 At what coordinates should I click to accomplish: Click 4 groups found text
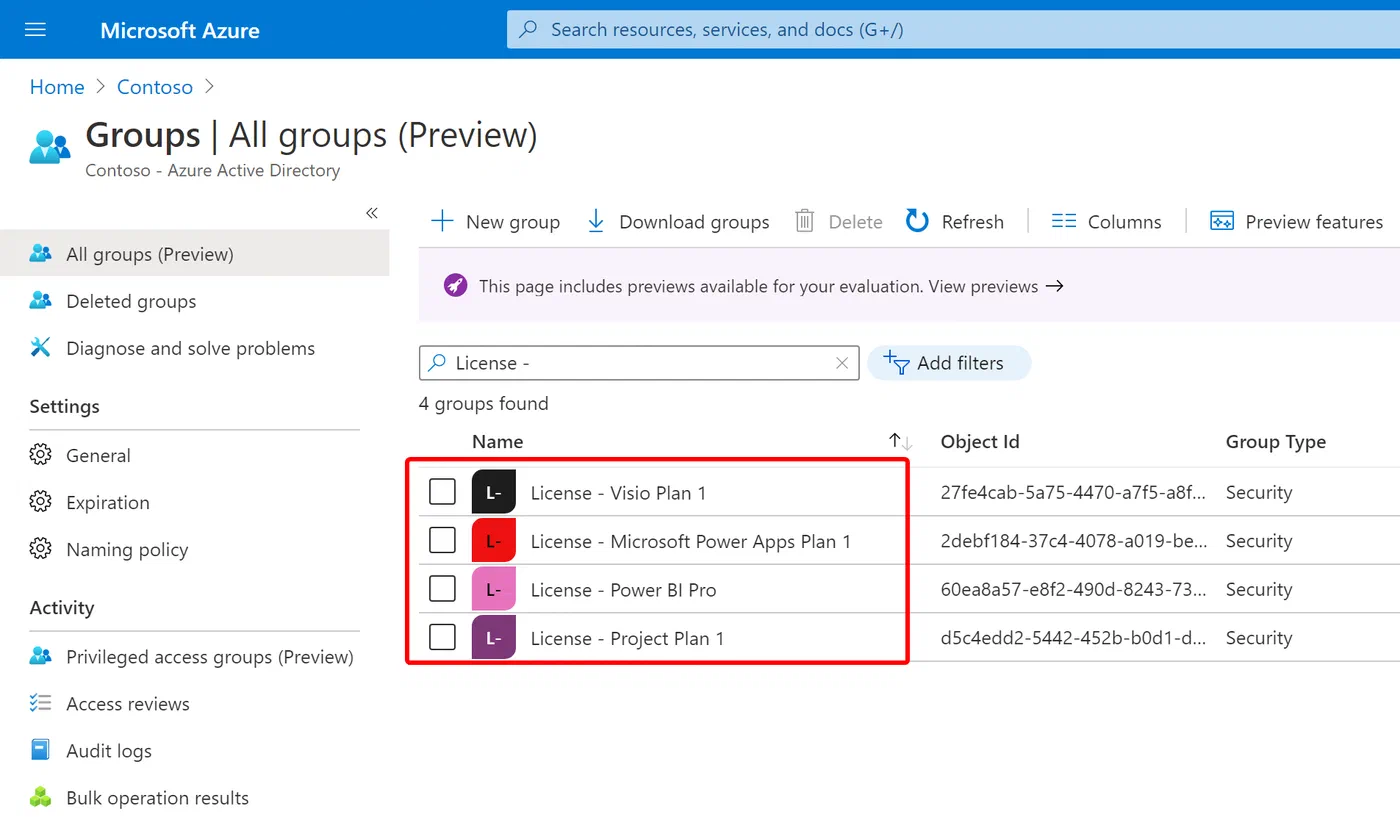point(484,403)
